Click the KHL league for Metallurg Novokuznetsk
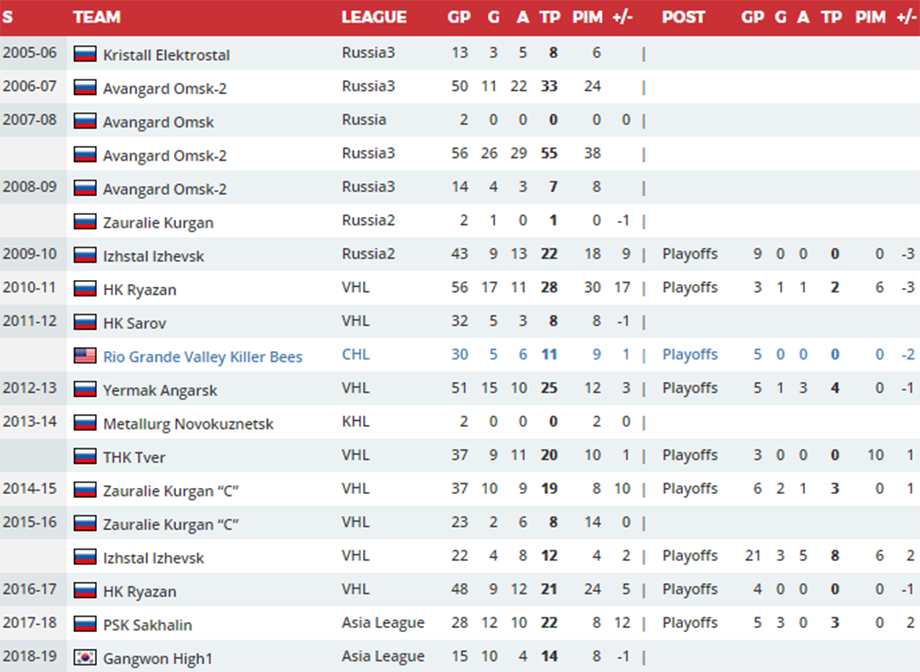This screenshot has width=920, height=672. click(x=356, y=421)
